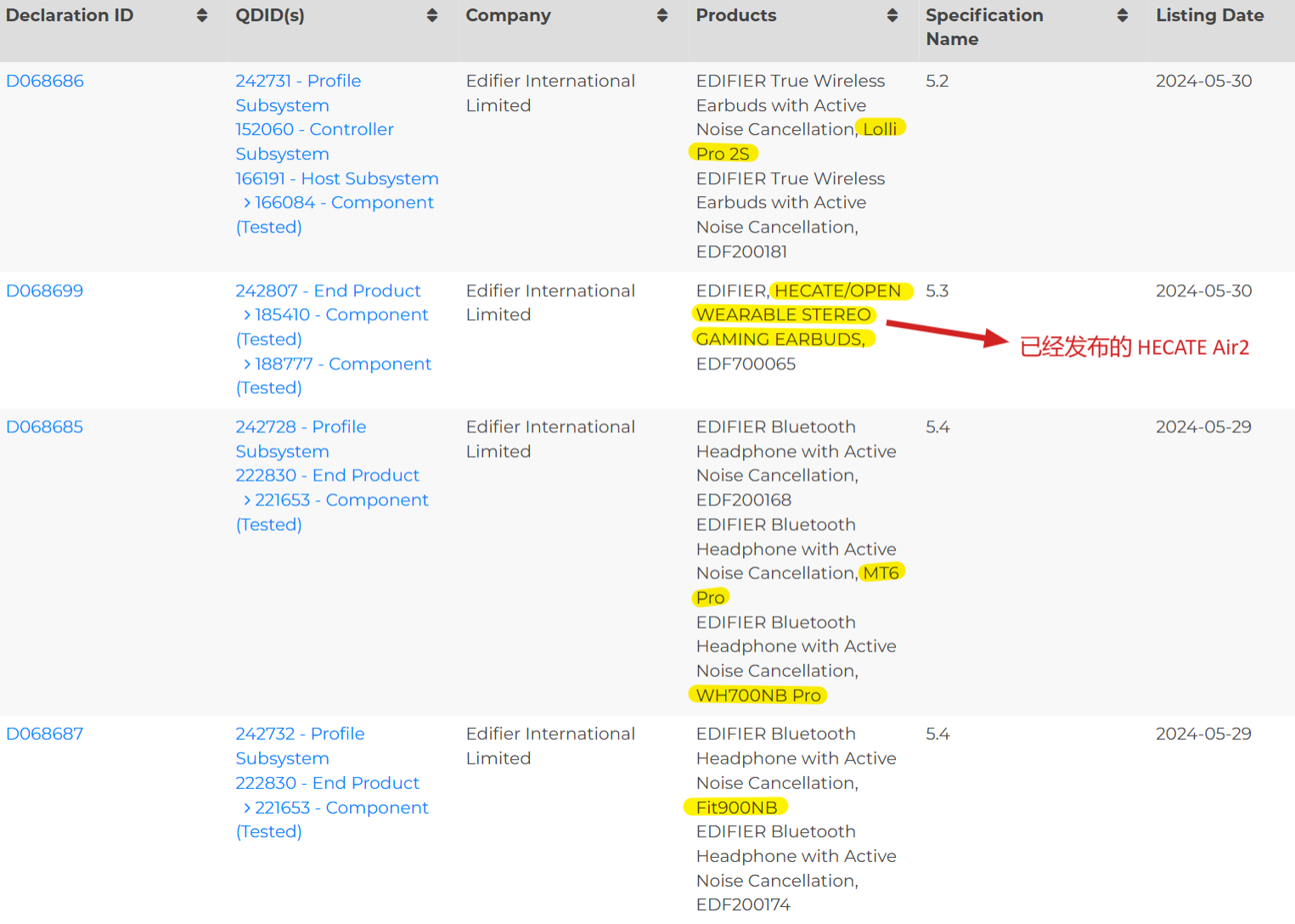Open declaration D068686 link
This screenshot has width=1295, height=924.
click(x=45, y=81)
